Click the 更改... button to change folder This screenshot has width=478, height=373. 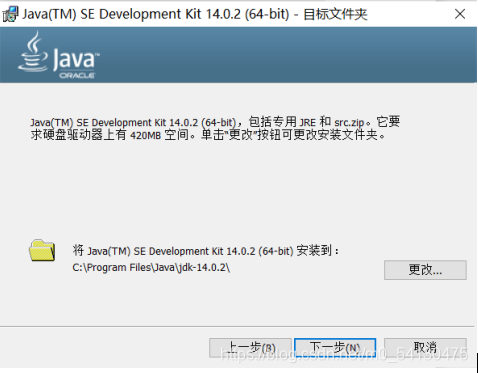425,270
